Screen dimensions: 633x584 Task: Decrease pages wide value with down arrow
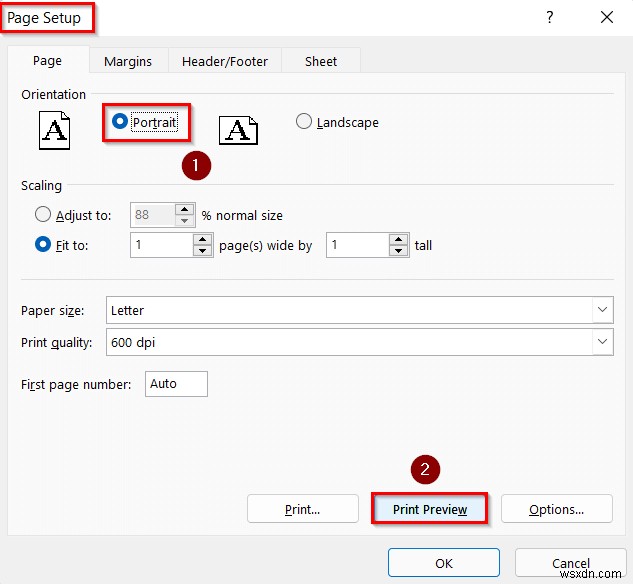click(202, 250)
